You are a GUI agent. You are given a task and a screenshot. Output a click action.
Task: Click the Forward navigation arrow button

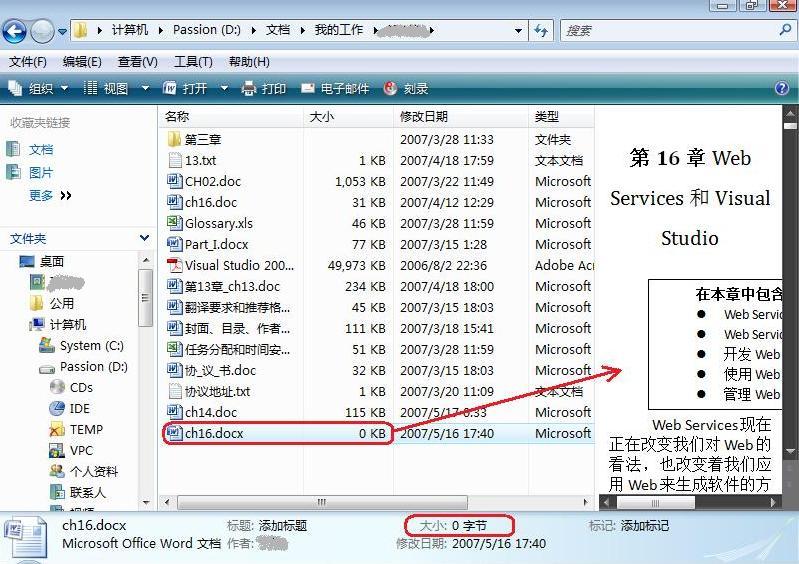[42, 31]
